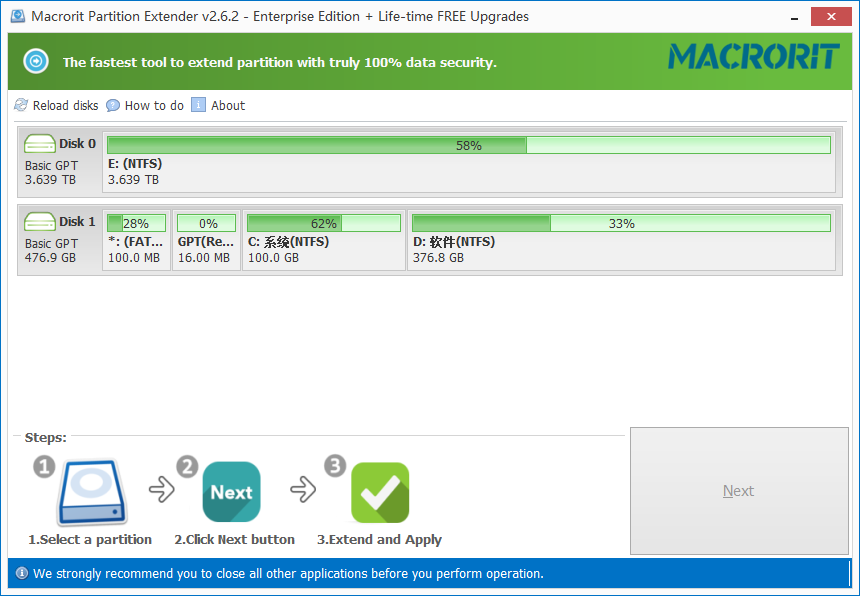Click the Macrorit app icon in title bar
Viewport: 860px width, 596px height.
[x=18, y=16]
